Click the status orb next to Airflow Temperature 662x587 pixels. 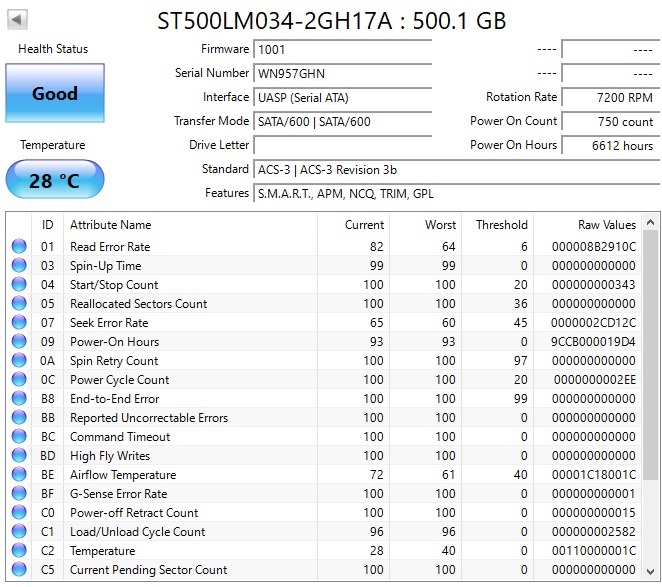coord(19,475)
